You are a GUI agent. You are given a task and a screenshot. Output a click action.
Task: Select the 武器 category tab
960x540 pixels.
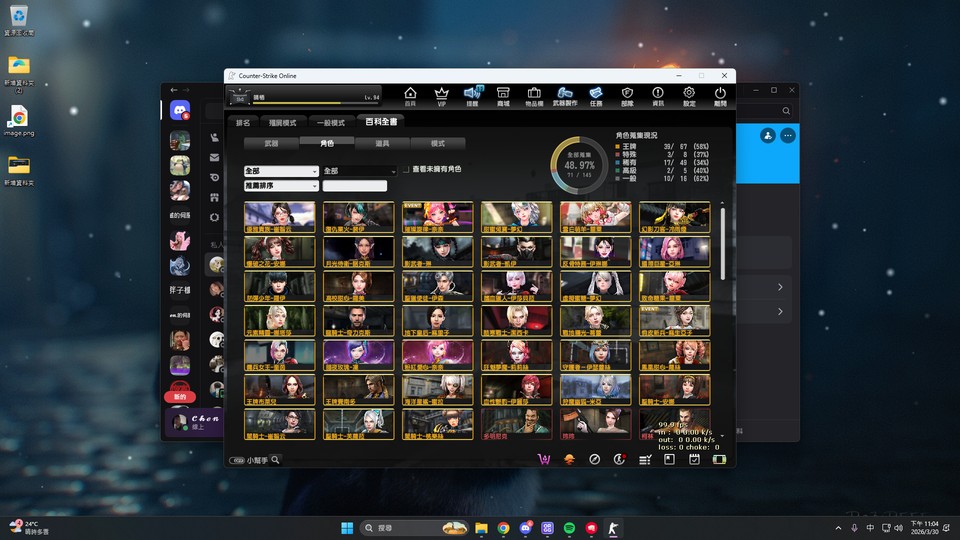(x=271, y=144)
